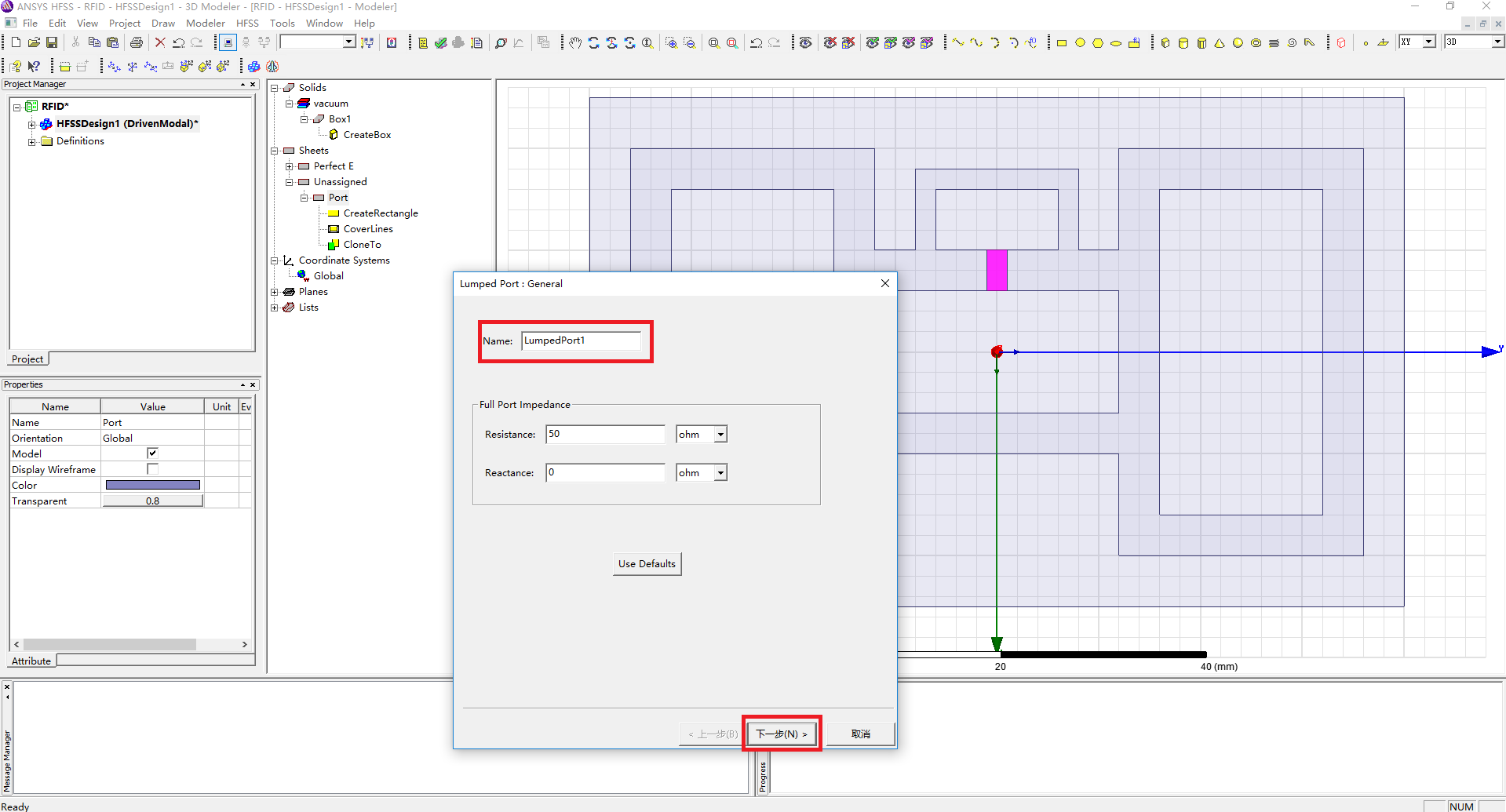Open the XY drawing plane dropdown
Screen dimensions: 1506x812
coord(1428,42)
